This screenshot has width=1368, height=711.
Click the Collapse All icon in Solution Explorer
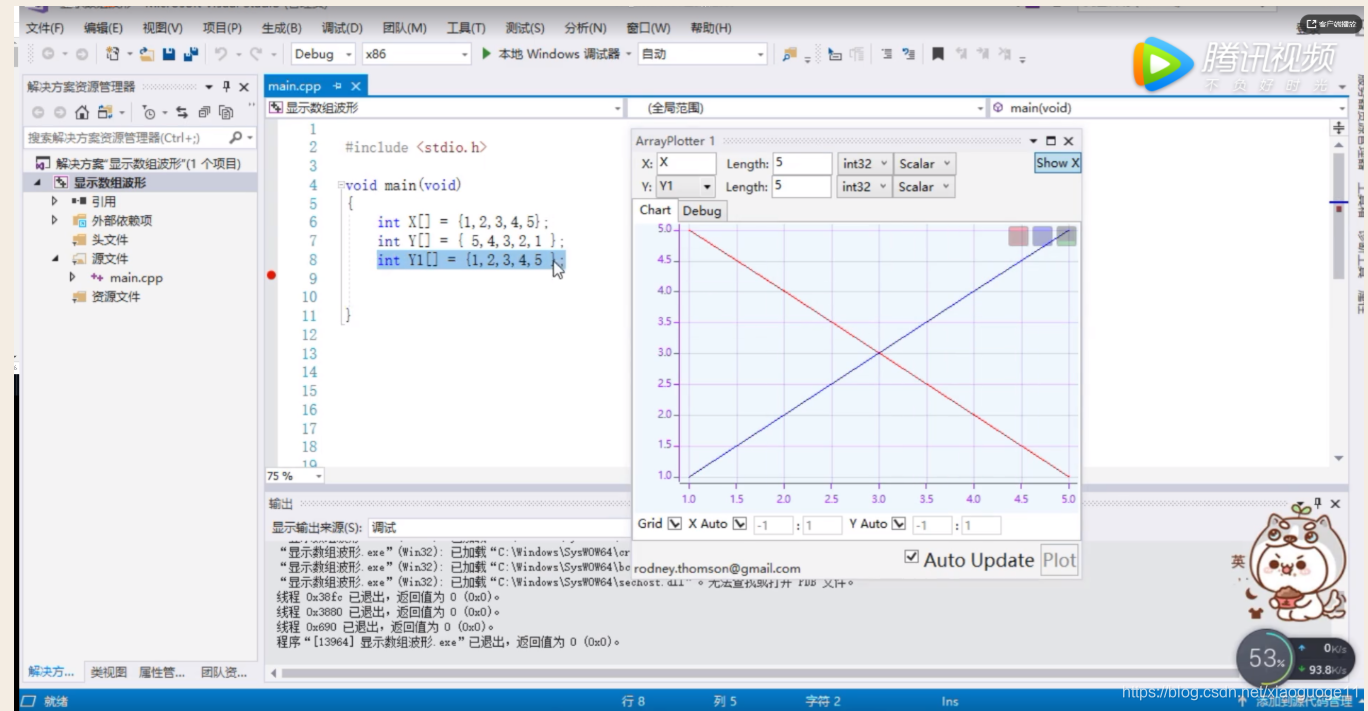point(204,112)
